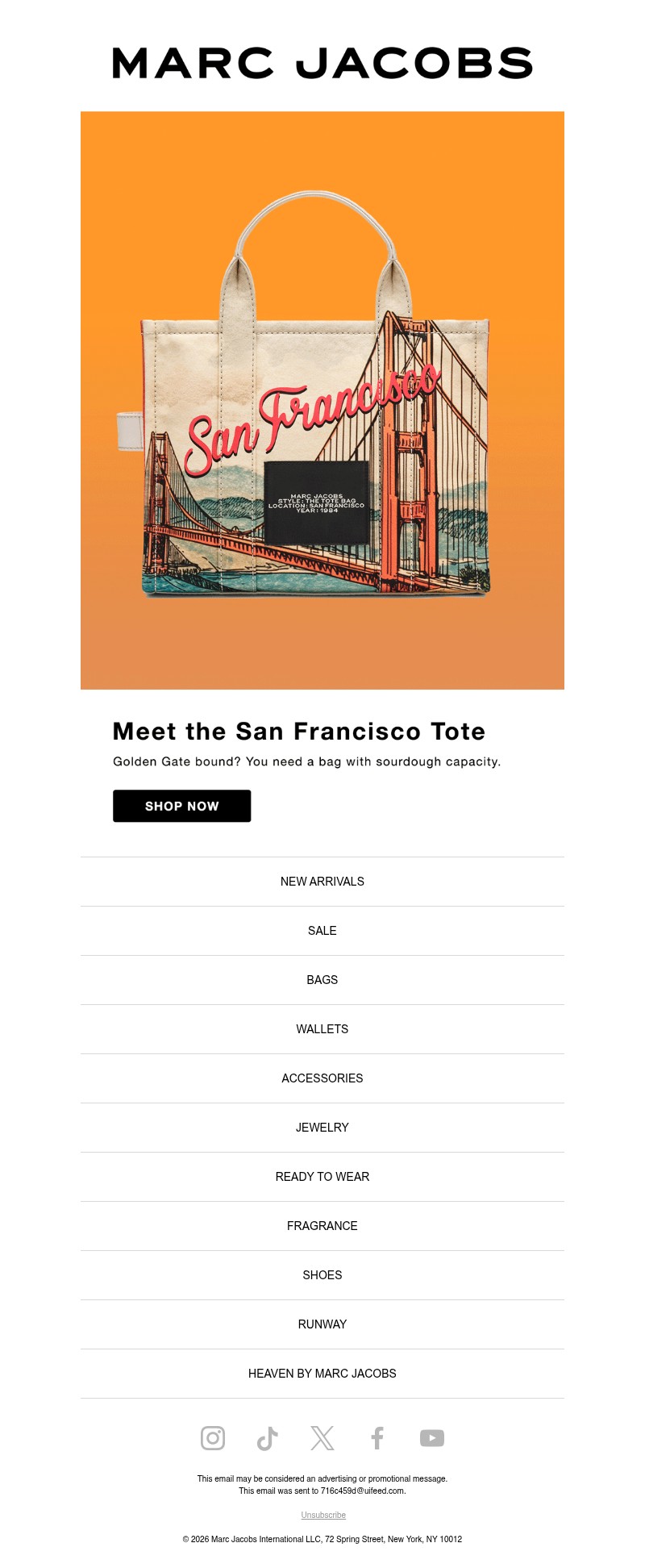Viewport: 645px width, 1568px height.
Task: Click the Unsubscribe link
Action: (323, 1515)
